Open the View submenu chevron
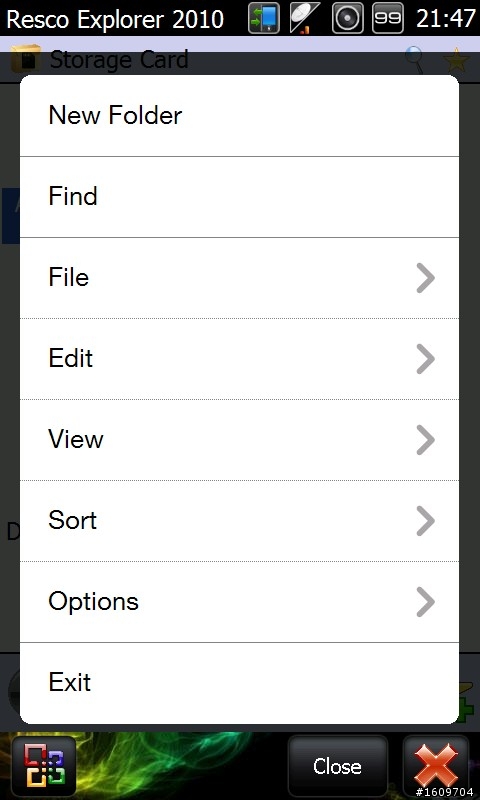The height and width of the screenshot is (800, 480). 425,440
